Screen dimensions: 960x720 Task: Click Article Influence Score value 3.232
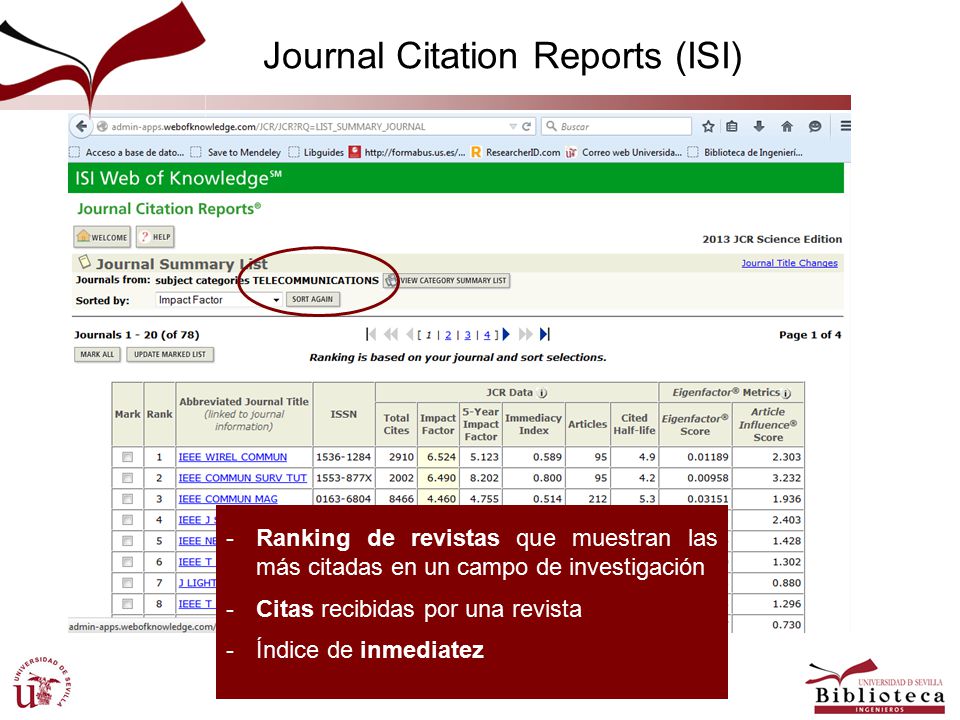coord(786,478)
